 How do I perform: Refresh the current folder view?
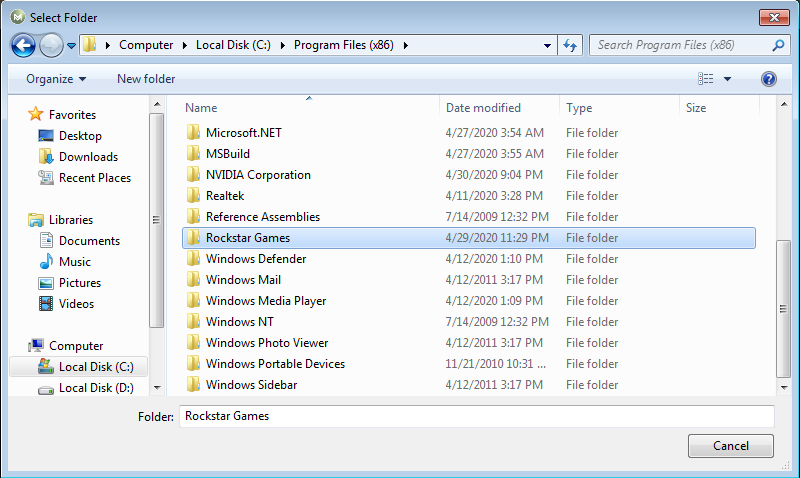tap(570, 45)
